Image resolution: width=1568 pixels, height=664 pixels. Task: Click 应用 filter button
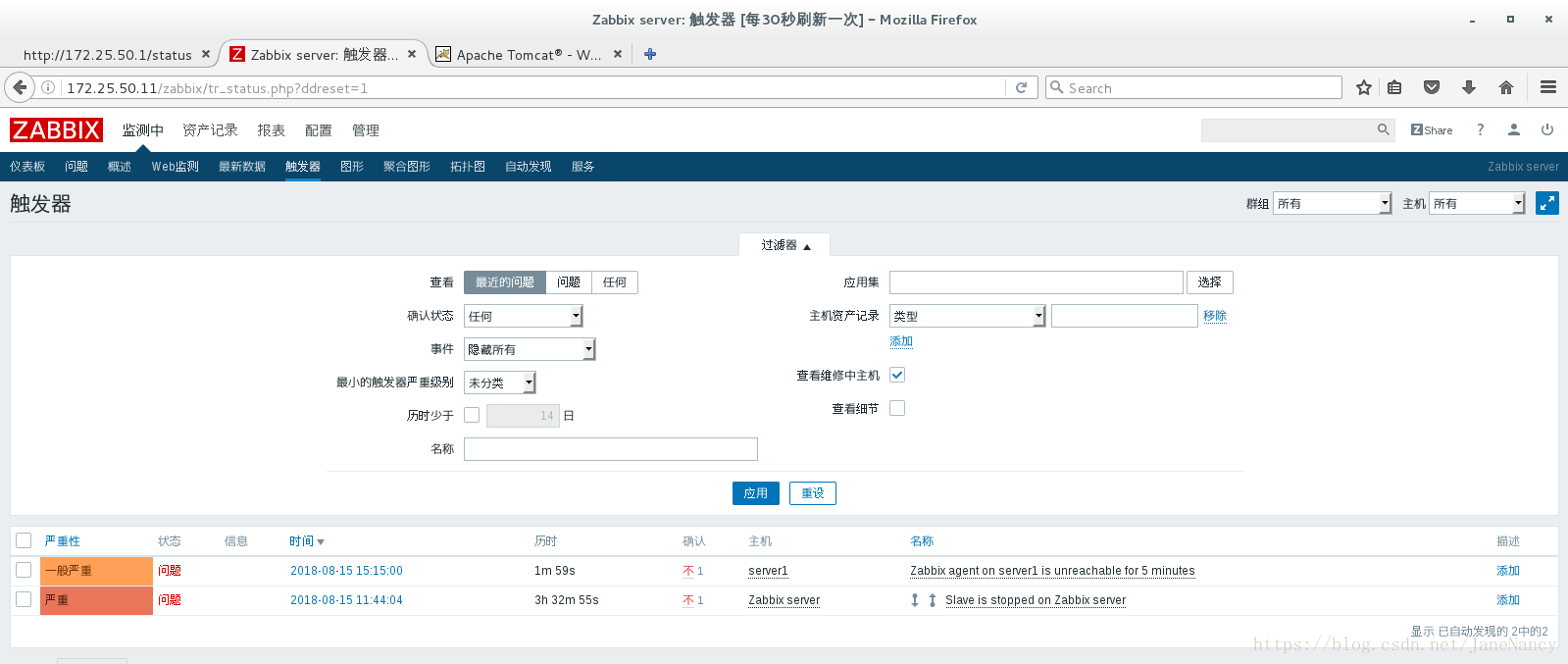click(756, 493)
